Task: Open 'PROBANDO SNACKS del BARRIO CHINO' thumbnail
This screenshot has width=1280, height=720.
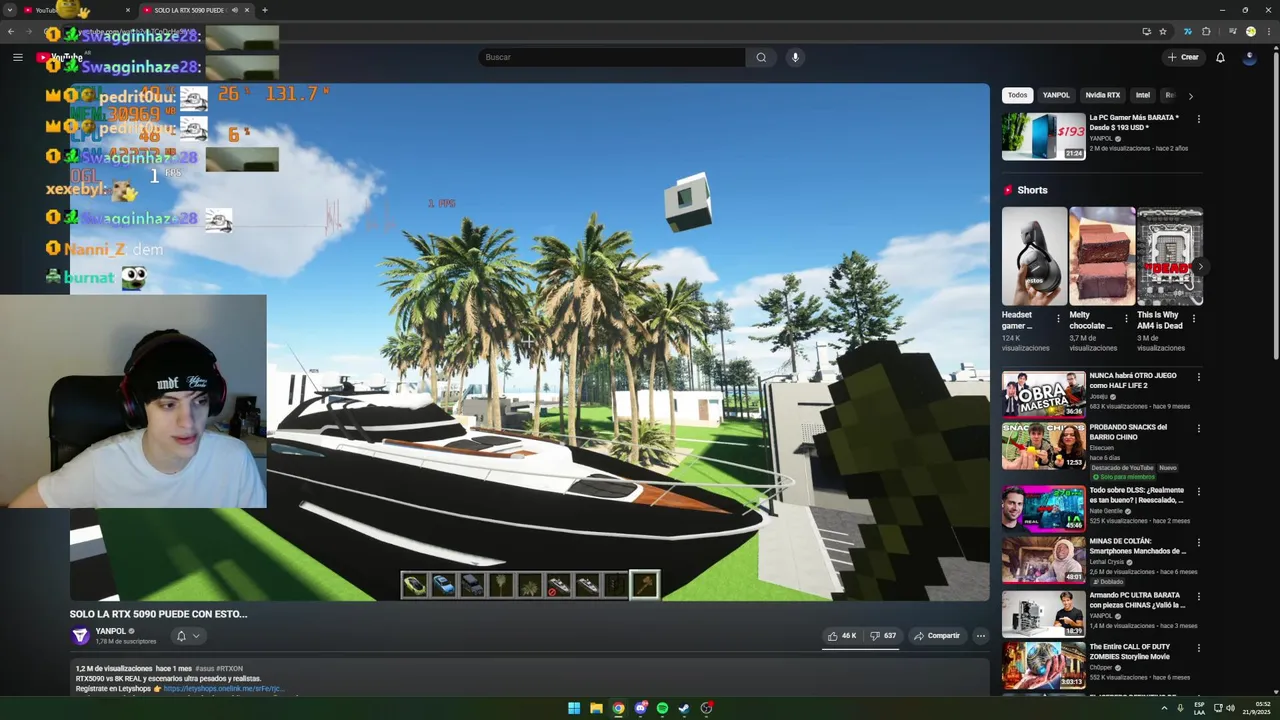Action: [x=1043, y=446]
